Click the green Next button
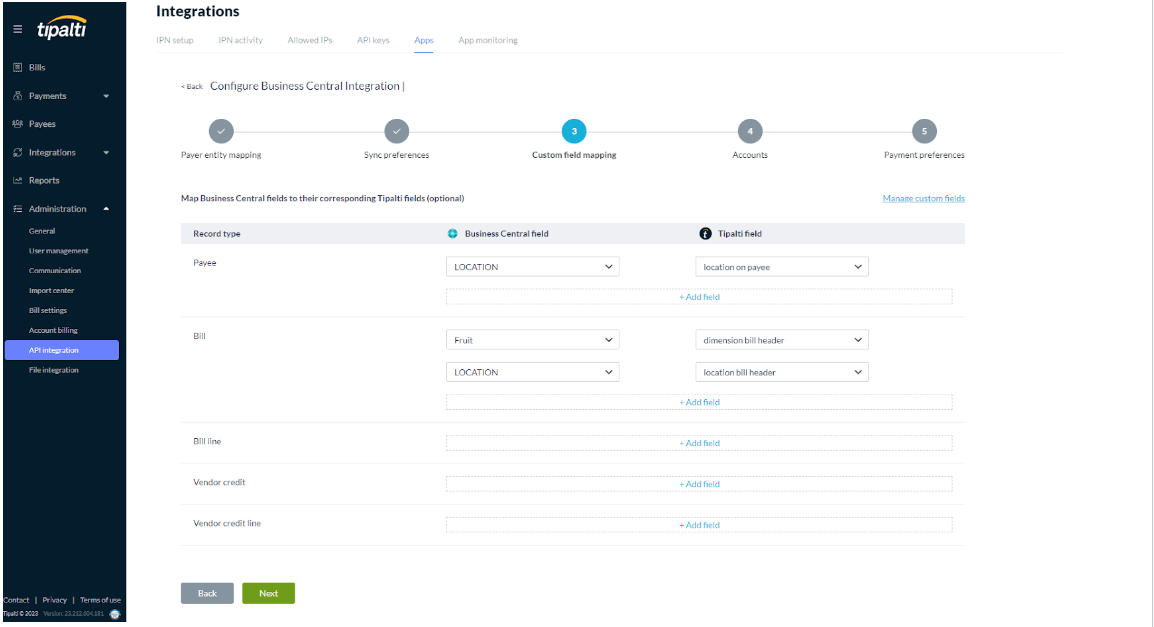The image size is (1154, 627). tap(268, 593)
